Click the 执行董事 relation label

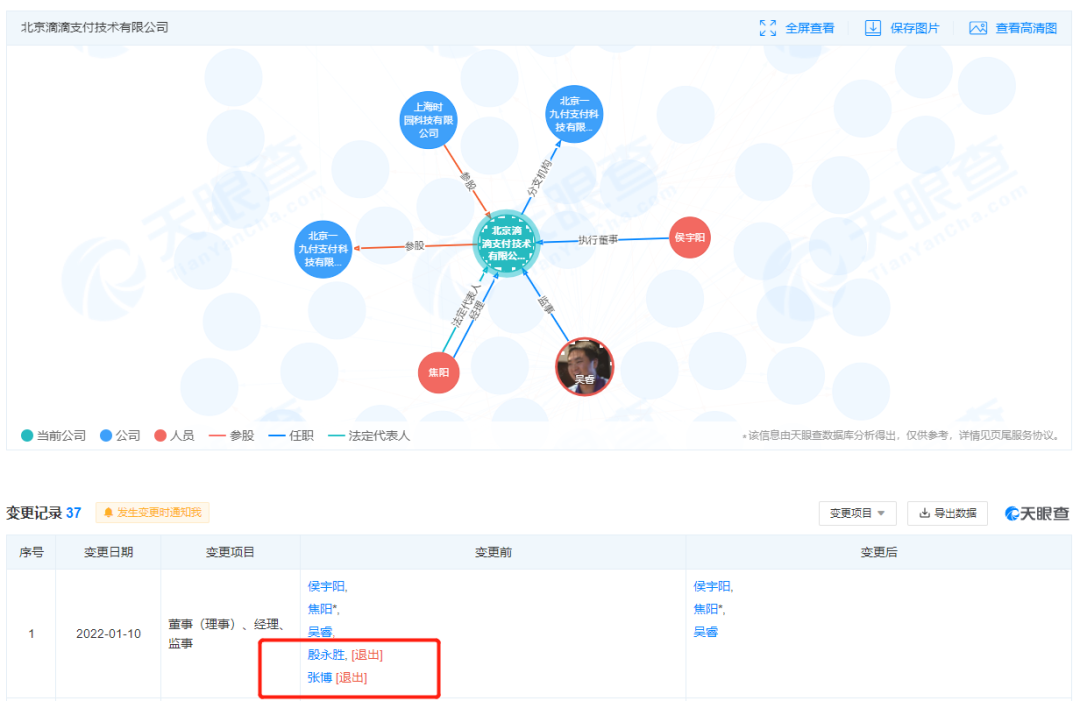click(598, 240)
